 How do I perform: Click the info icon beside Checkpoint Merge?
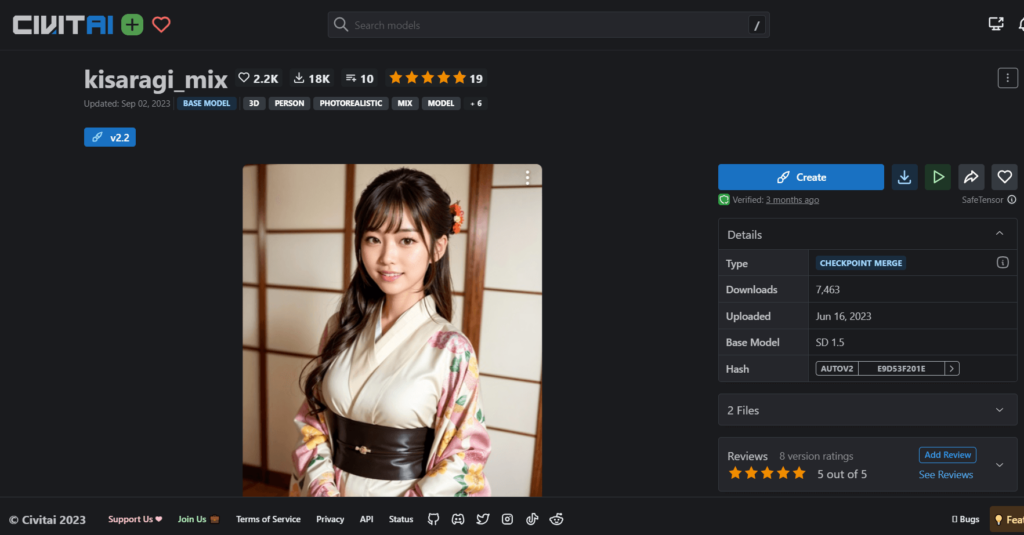click(1002, 263)
